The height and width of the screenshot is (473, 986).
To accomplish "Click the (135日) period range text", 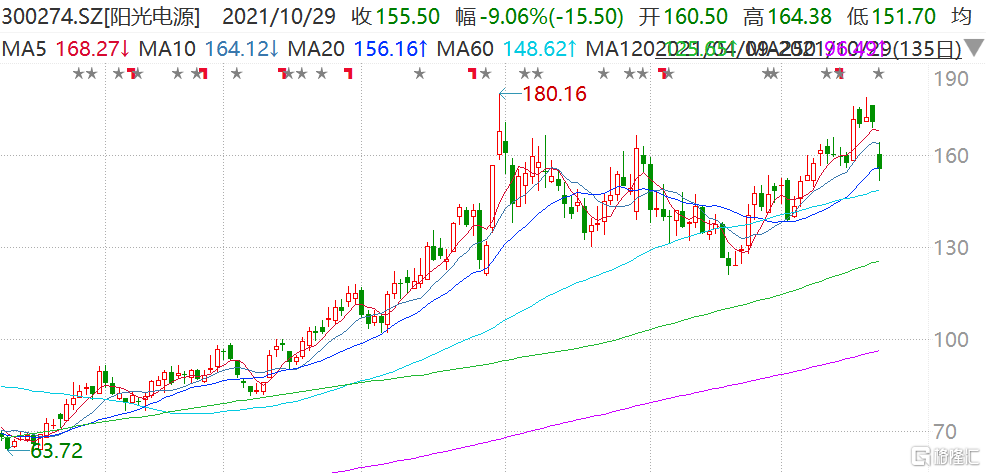I will pyautogui.click(x=926, y=48).
